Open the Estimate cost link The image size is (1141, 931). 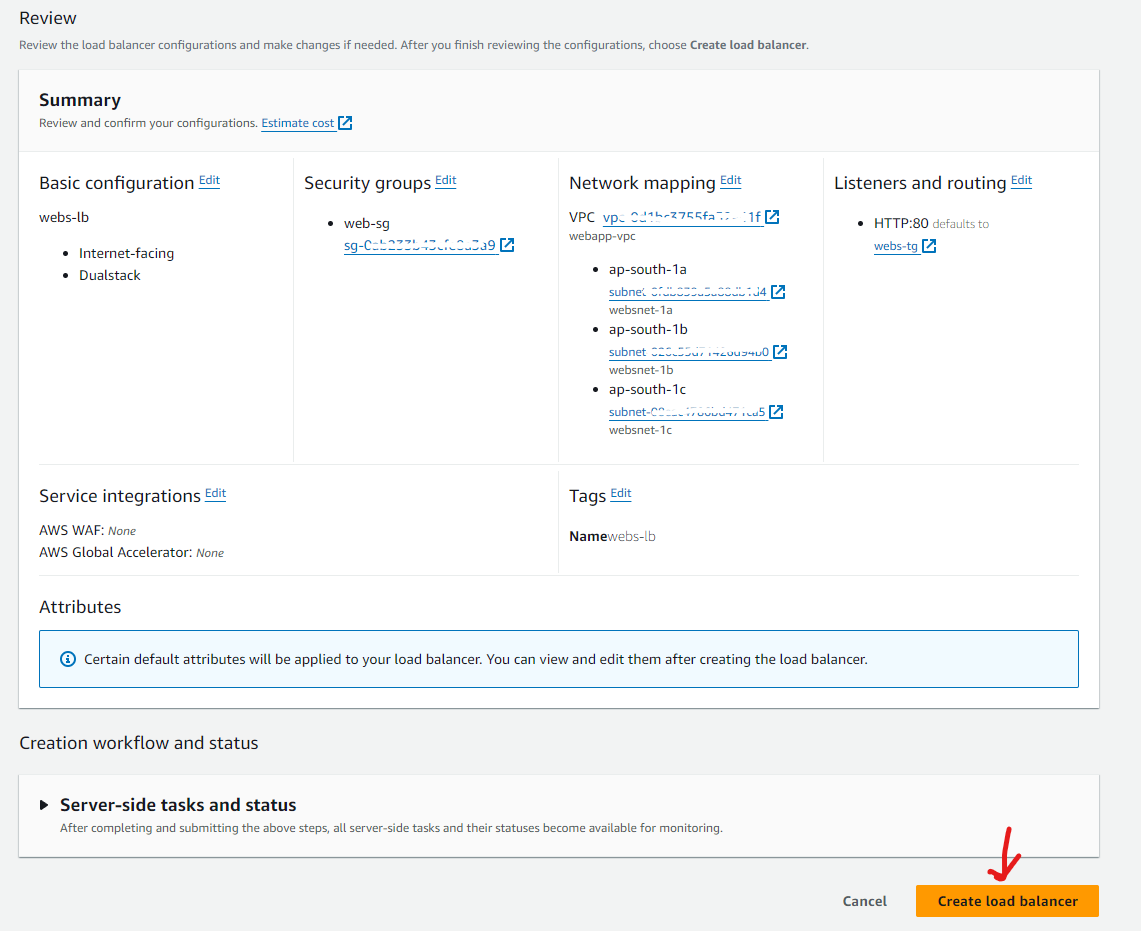click(297, 123)
